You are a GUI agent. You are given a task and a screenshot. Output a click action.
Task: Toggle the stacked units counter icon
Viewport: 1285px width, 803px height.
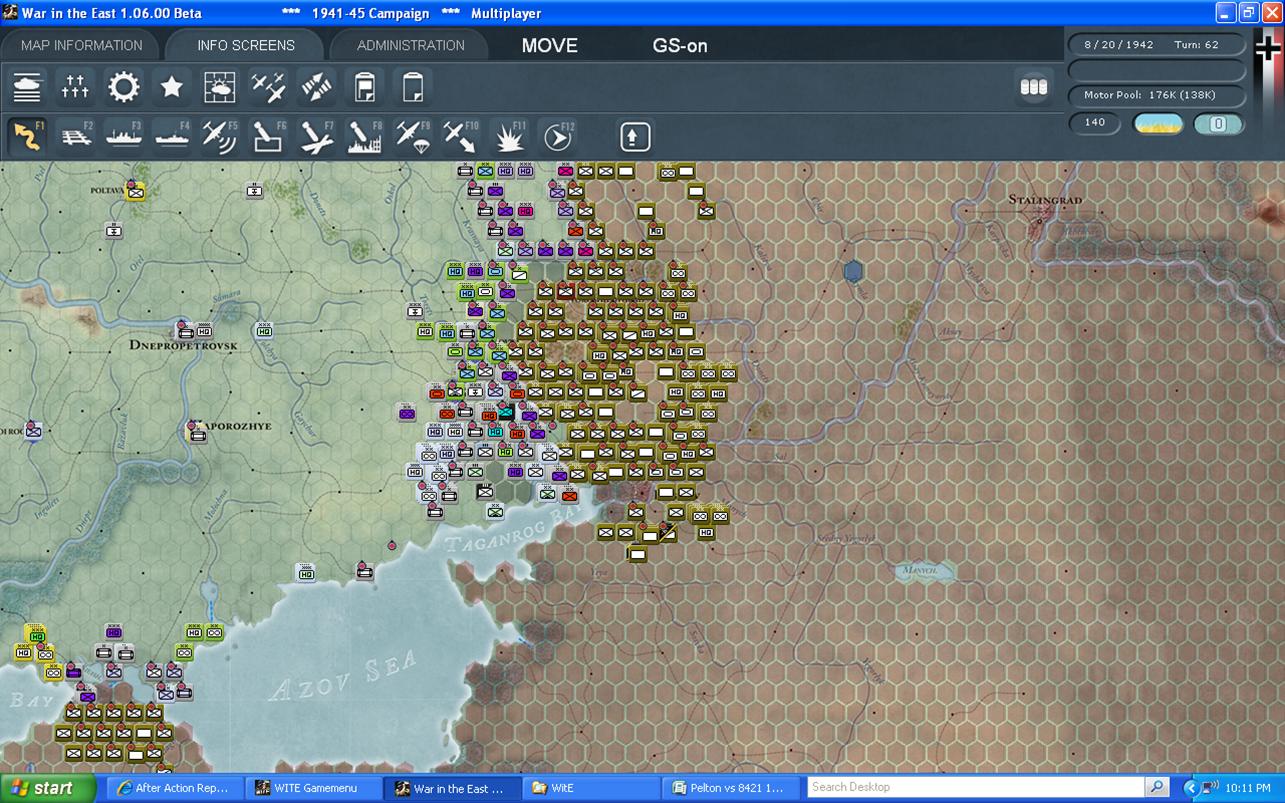tap(1032, 87)
